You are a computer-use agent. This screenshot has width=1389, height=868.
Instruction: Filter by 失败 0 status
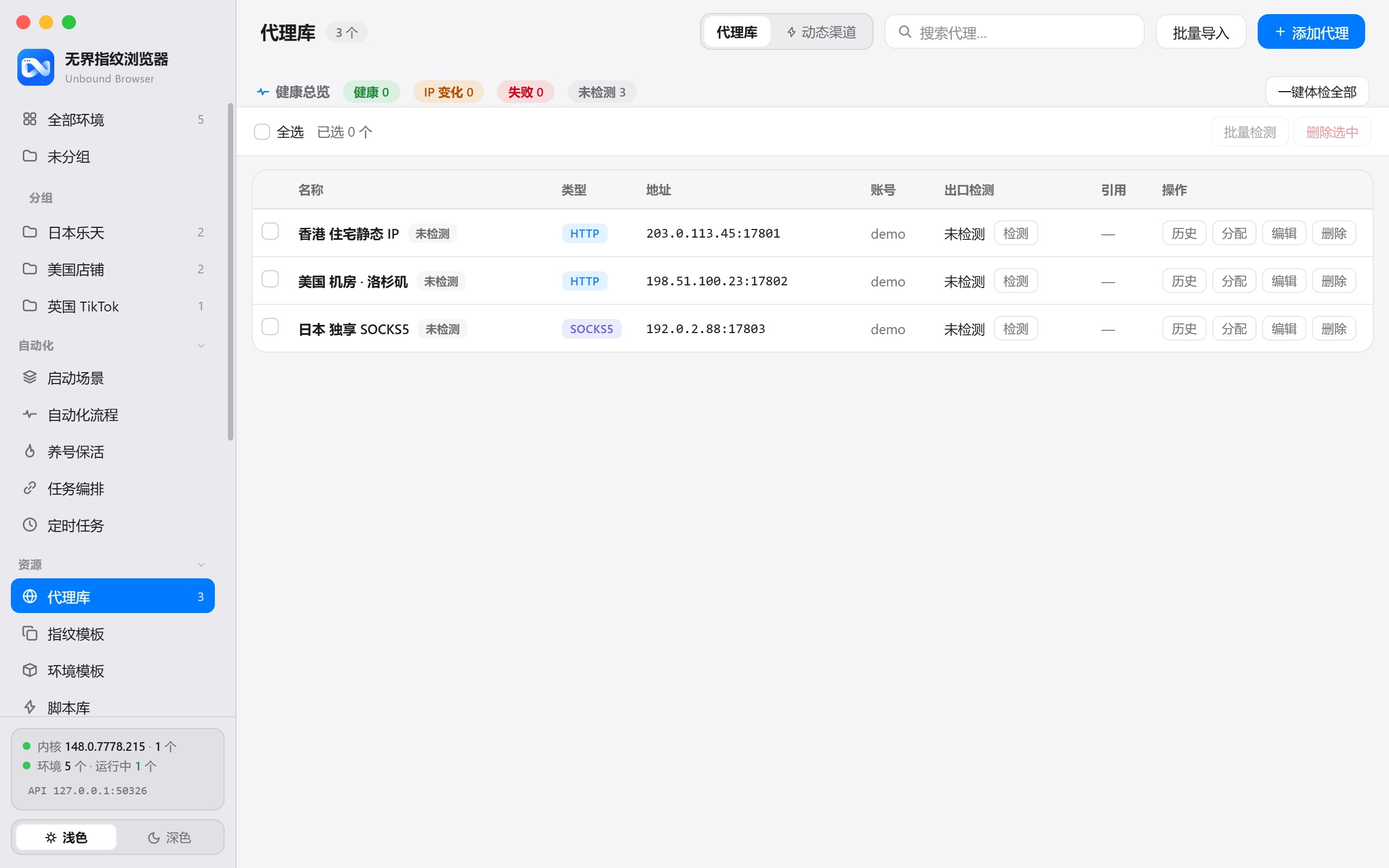(525, 92)
